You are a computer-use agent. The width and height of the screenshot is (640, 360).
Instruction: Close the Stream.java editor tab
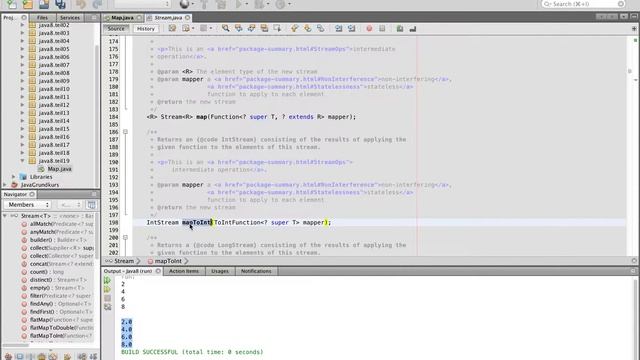187,18
